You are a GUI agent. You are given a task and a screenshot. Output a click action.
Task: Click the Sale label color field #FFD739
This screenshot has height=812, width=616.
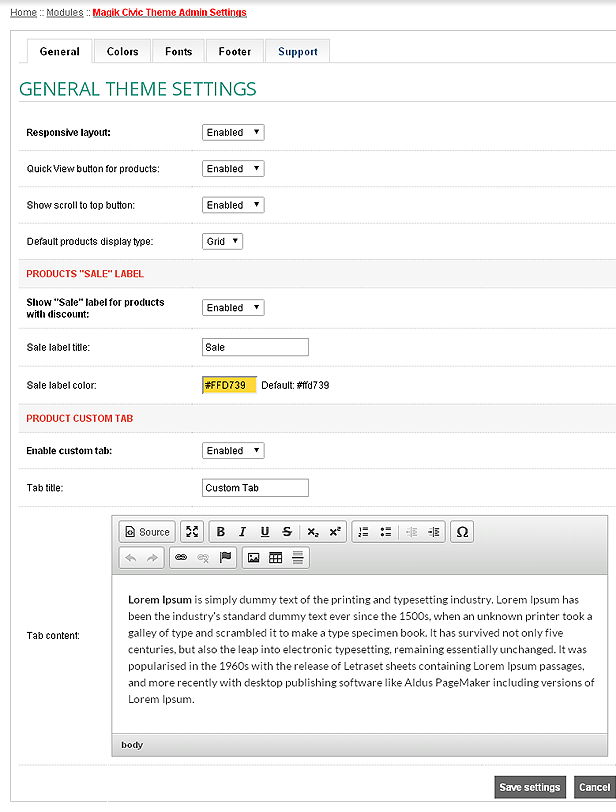tap(229, 385)
